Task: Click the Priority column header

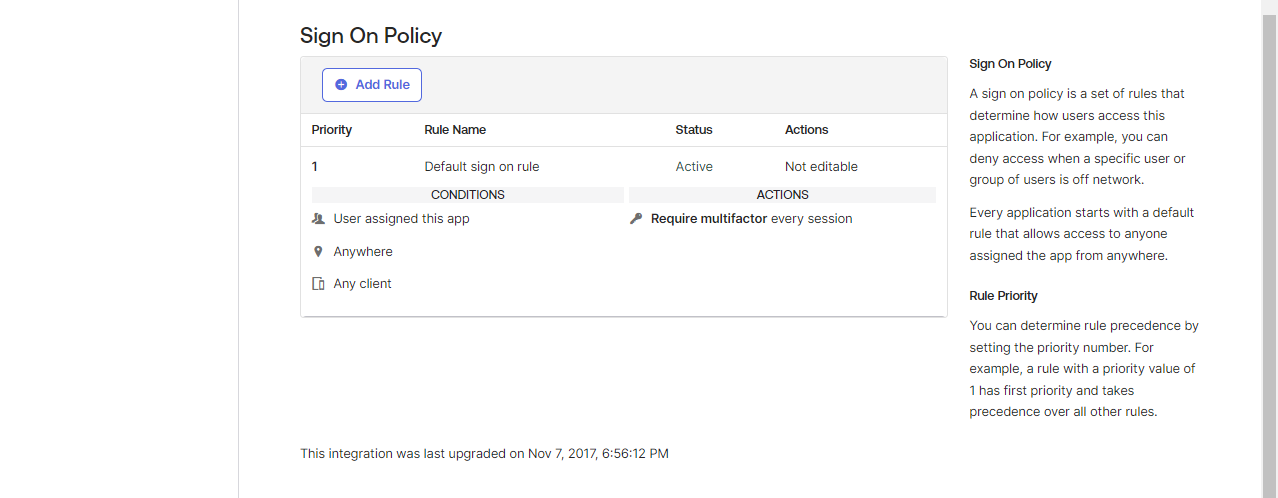Action: click(331, 130)
